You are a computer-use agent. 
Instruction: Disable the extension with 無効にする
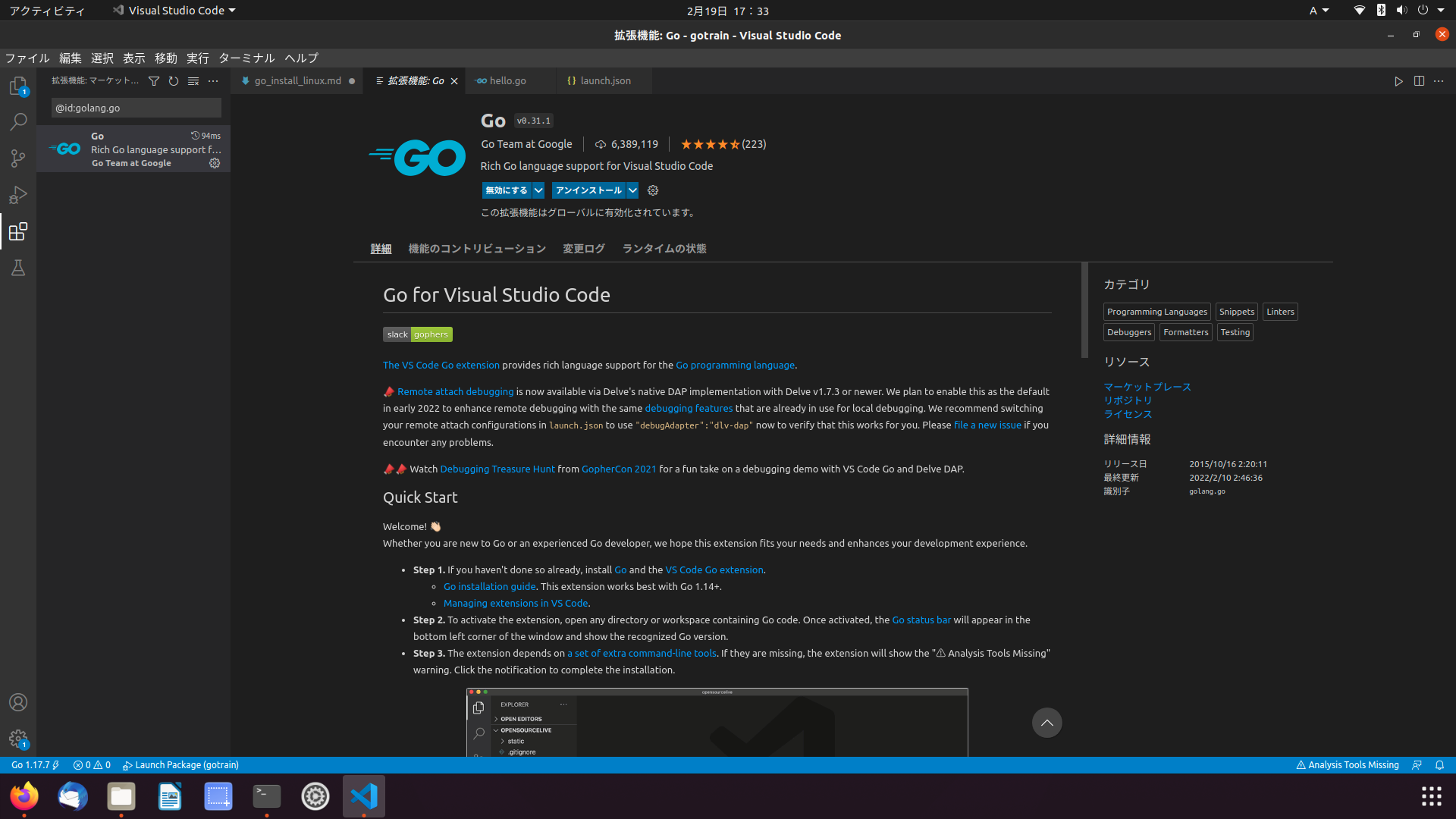(505, 190)
